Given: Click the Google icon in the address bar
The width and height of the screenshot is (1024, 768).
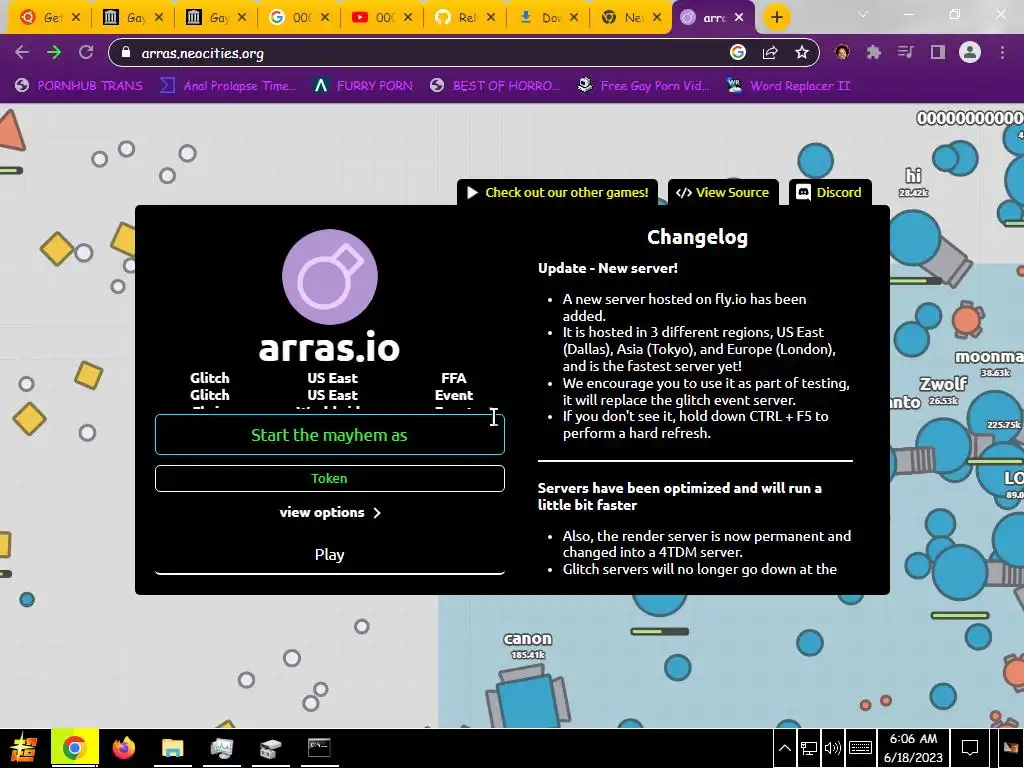Looking at the screenshot, I should point(738,52).
